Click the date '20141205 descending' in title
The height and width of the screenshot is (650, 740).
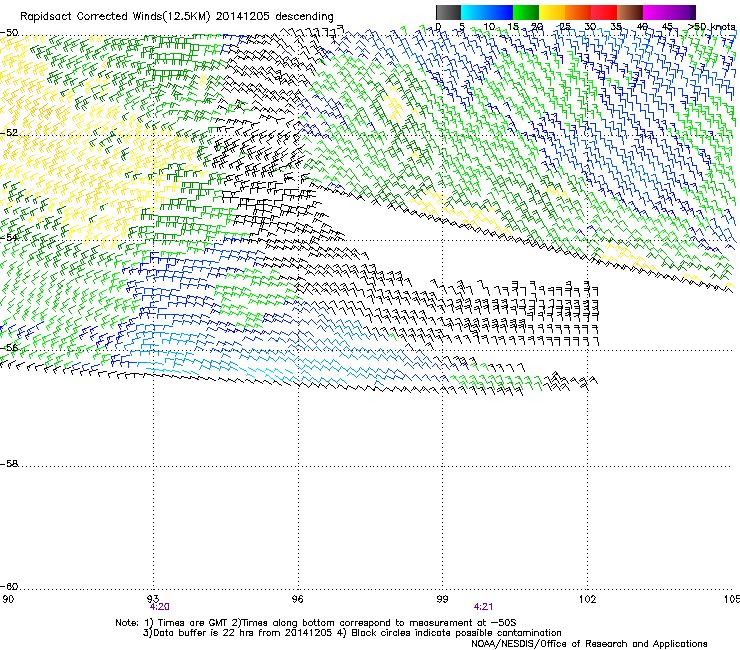click(275, 17)
